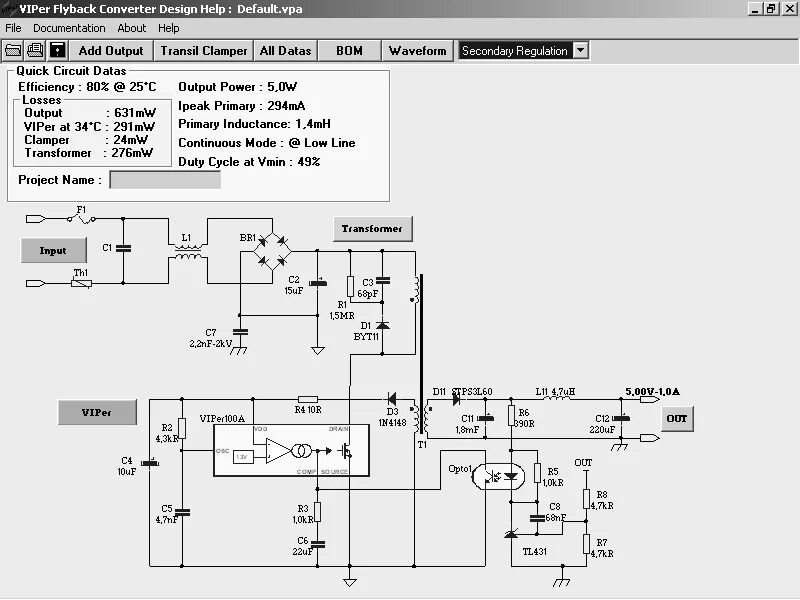Screen dimensions: 800x600
Task: Select the D3 1N4148 diode symbol
Action: (x=392, y=399)
